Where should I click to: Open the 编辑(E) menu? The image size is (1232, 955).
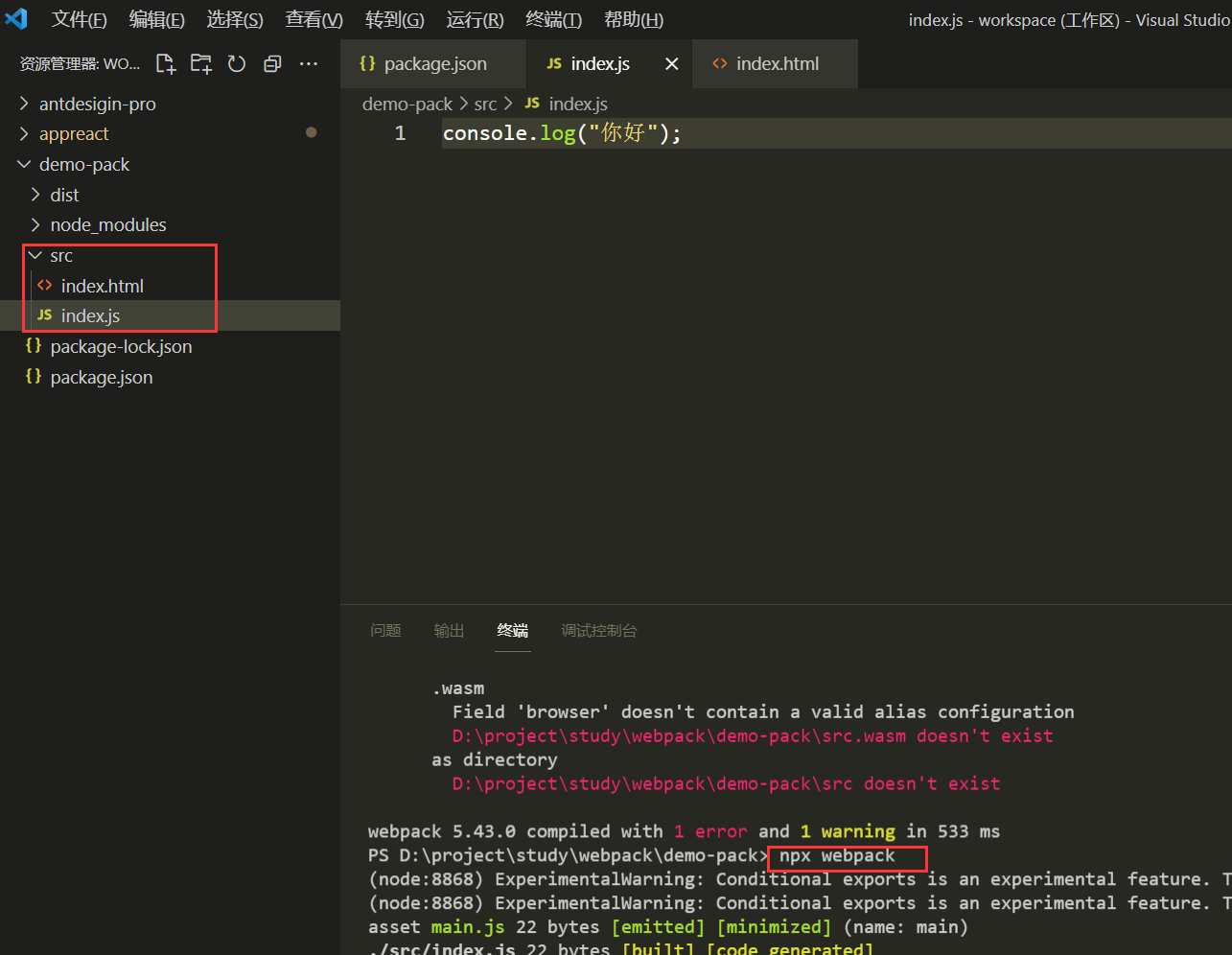pos(157,19)
